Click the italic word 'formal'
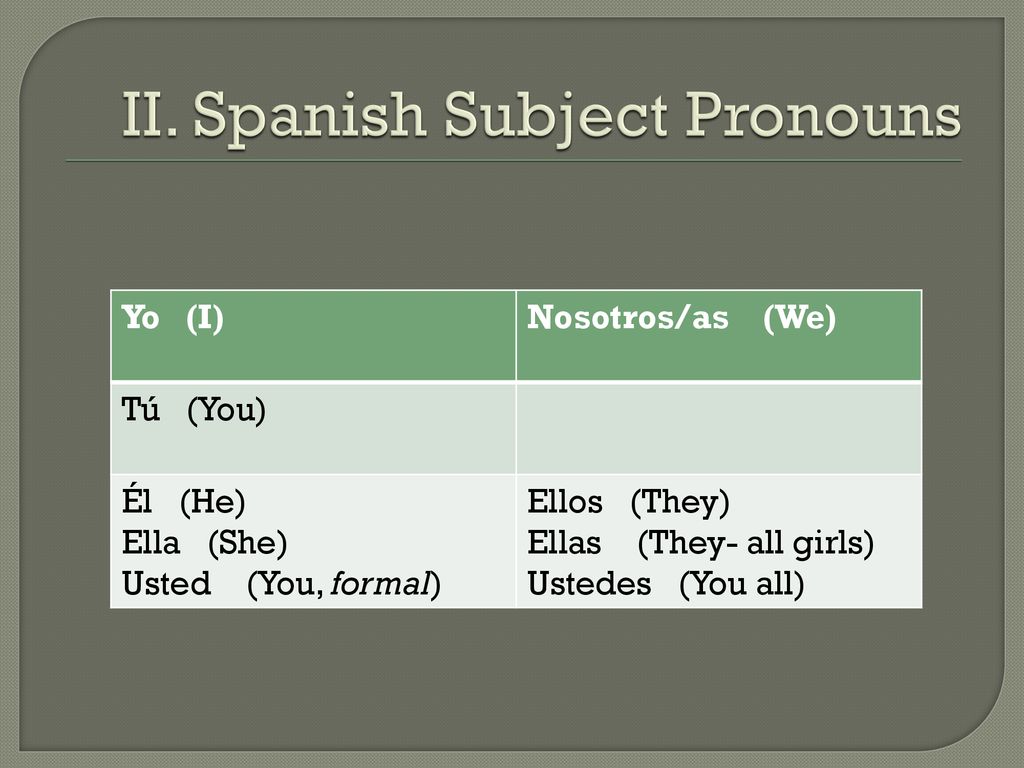Screen dimensions: 1024x768 click(381, 584)
